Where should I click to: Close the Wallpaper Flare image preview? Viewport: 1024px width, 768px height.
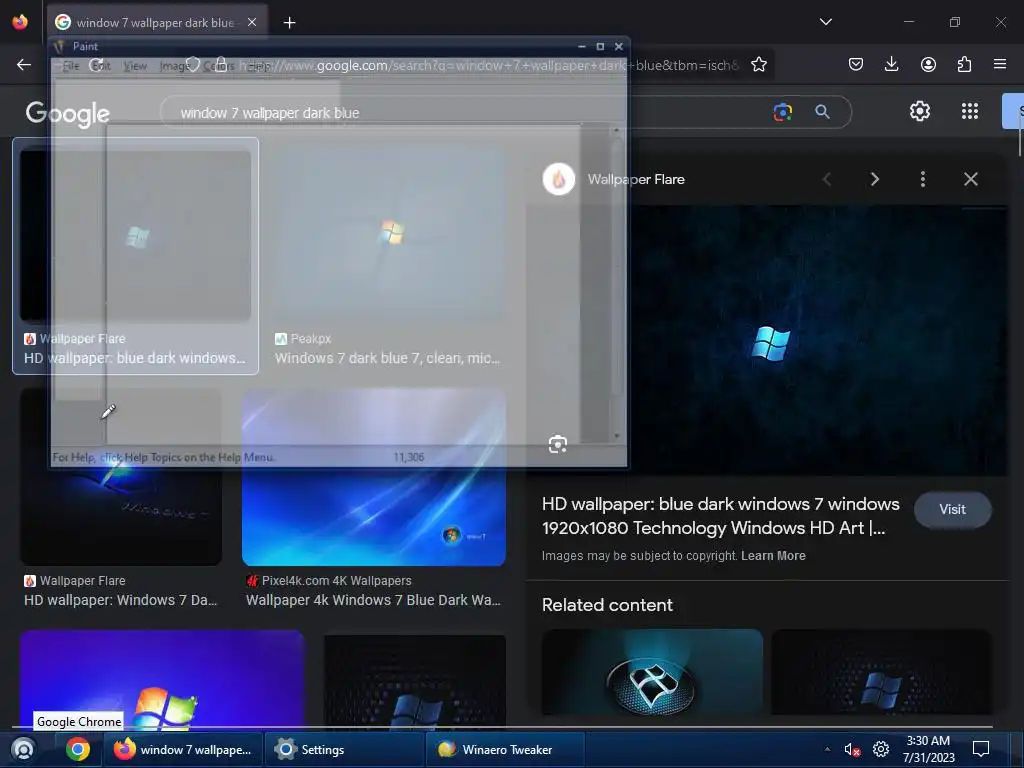(x=971, y=179)
